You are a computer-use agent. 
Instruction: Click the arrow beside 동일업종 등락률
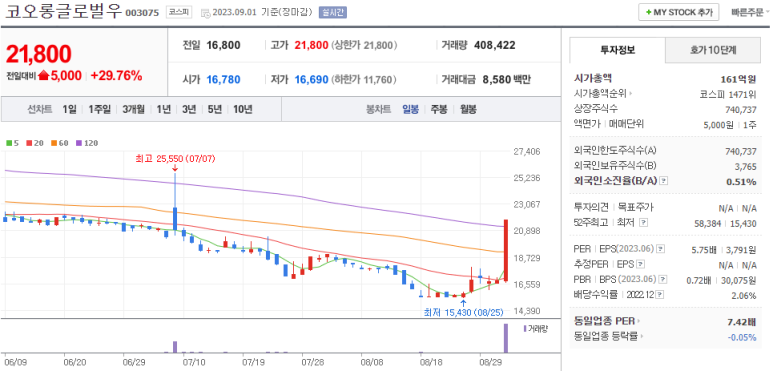pyautogui.click(x=642, y=337)
